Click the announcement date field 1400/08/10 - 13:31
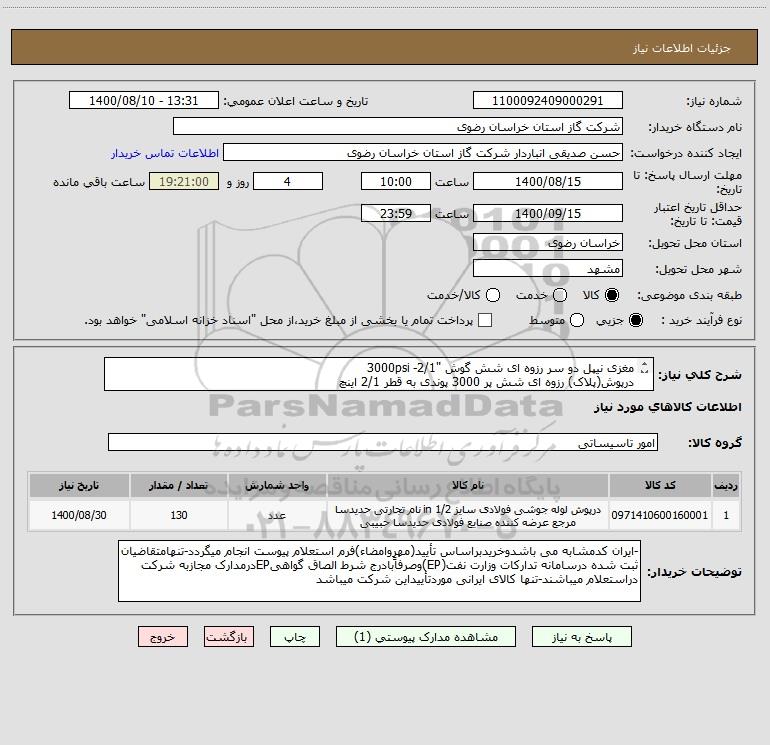The height and width of the screenshot is (745, 770). pos(144,101)
